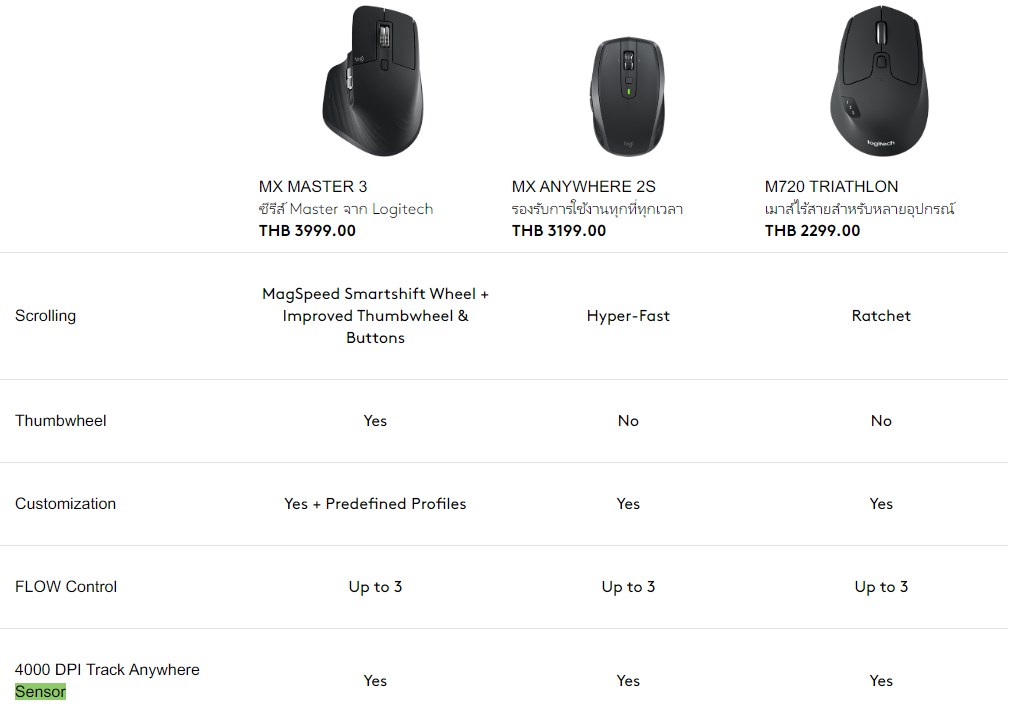
Task: Click the Hyper-Fast scrolling value
Action: click(628, 315)
